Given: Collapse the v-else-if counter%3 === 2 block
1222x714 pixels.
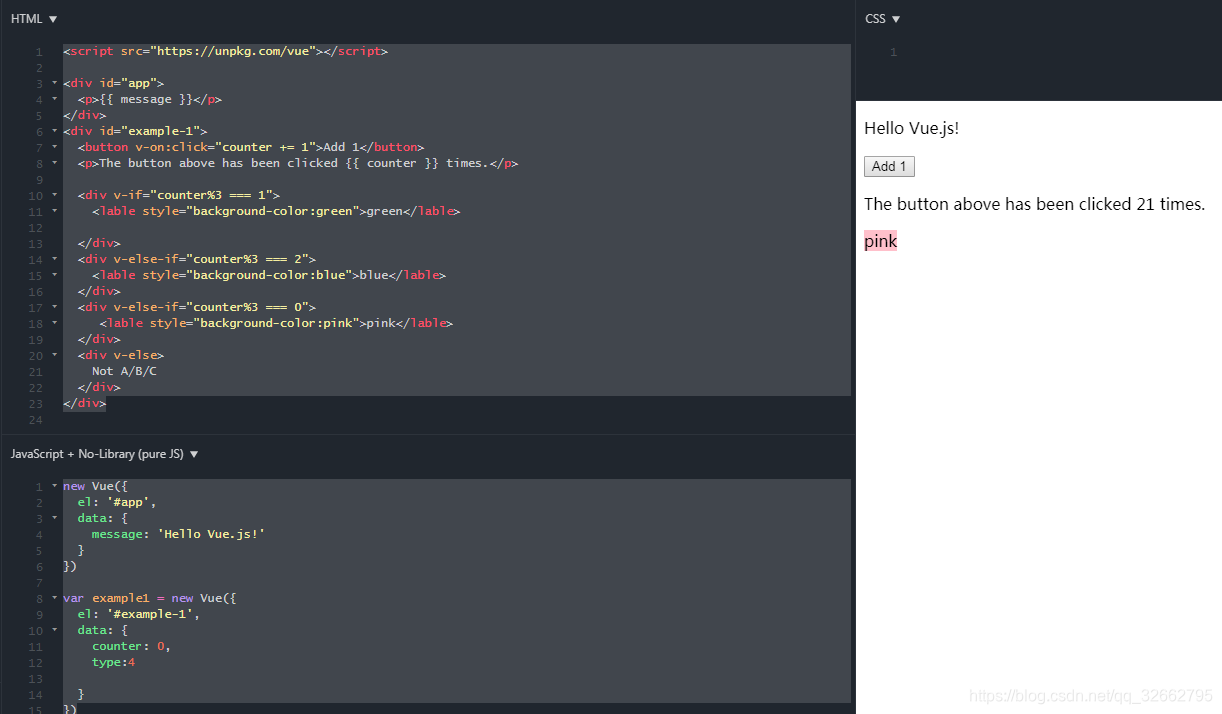Looking at the screenshot, I should [54, 259].
